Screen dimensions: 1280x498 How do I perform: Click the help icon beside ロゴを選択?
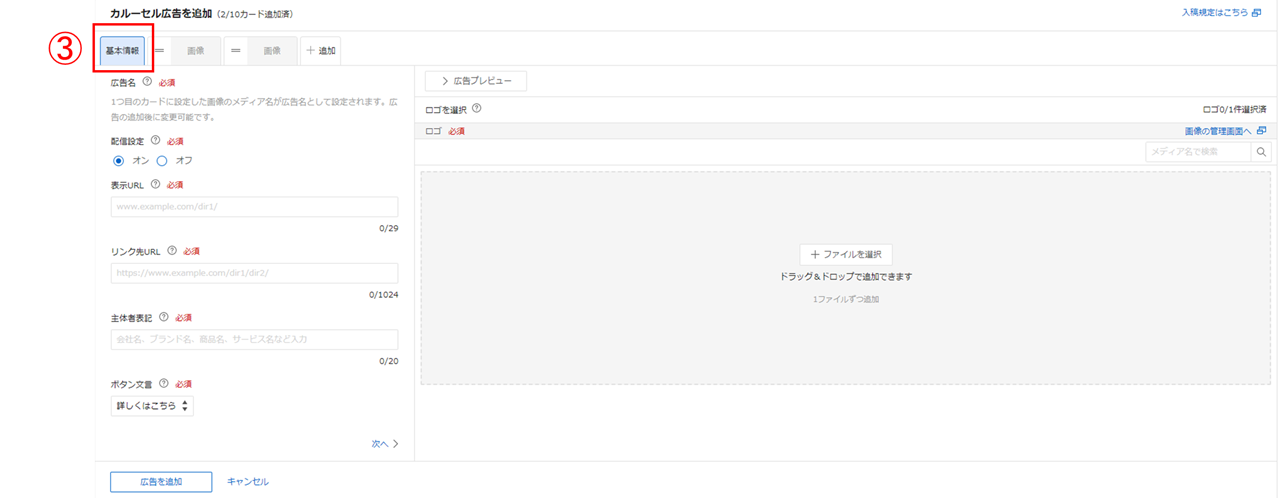click(477, 109)
